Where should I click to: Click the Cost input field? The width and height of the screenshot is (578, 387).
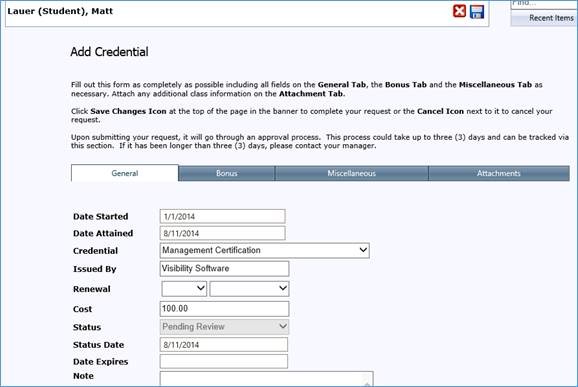click(224, 309)
